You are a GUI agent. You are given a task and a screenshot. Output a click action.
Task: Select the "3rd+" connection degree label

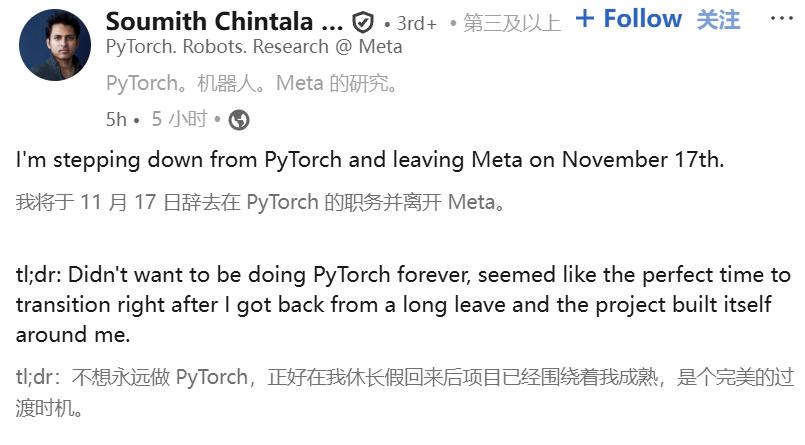tap(412, 23)
